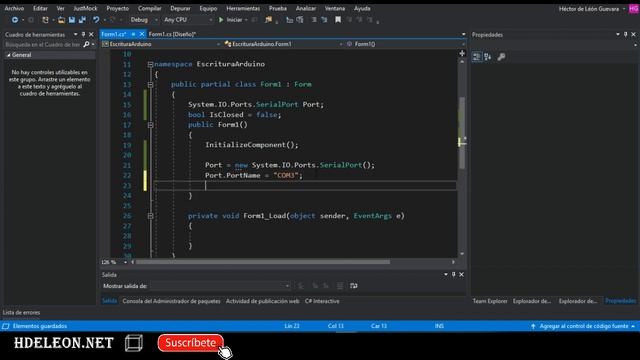This screenshot has height=360, width=640.
Task: Open the EscrituraArduino.Form1 class dropdown
Action: tap(284, 44)
